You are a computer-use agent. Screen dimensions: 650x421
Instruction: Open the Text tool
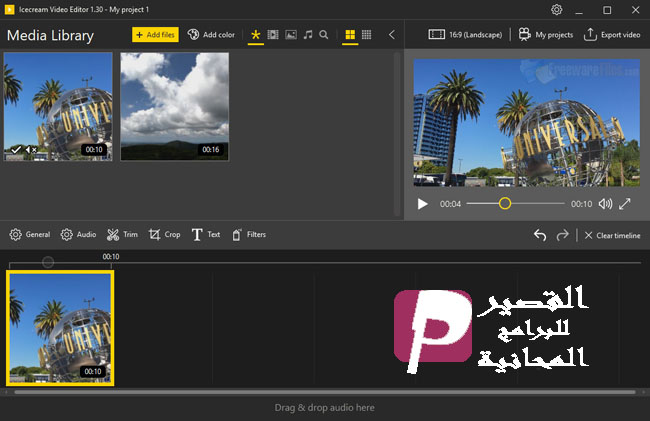(x=206, y=235)
